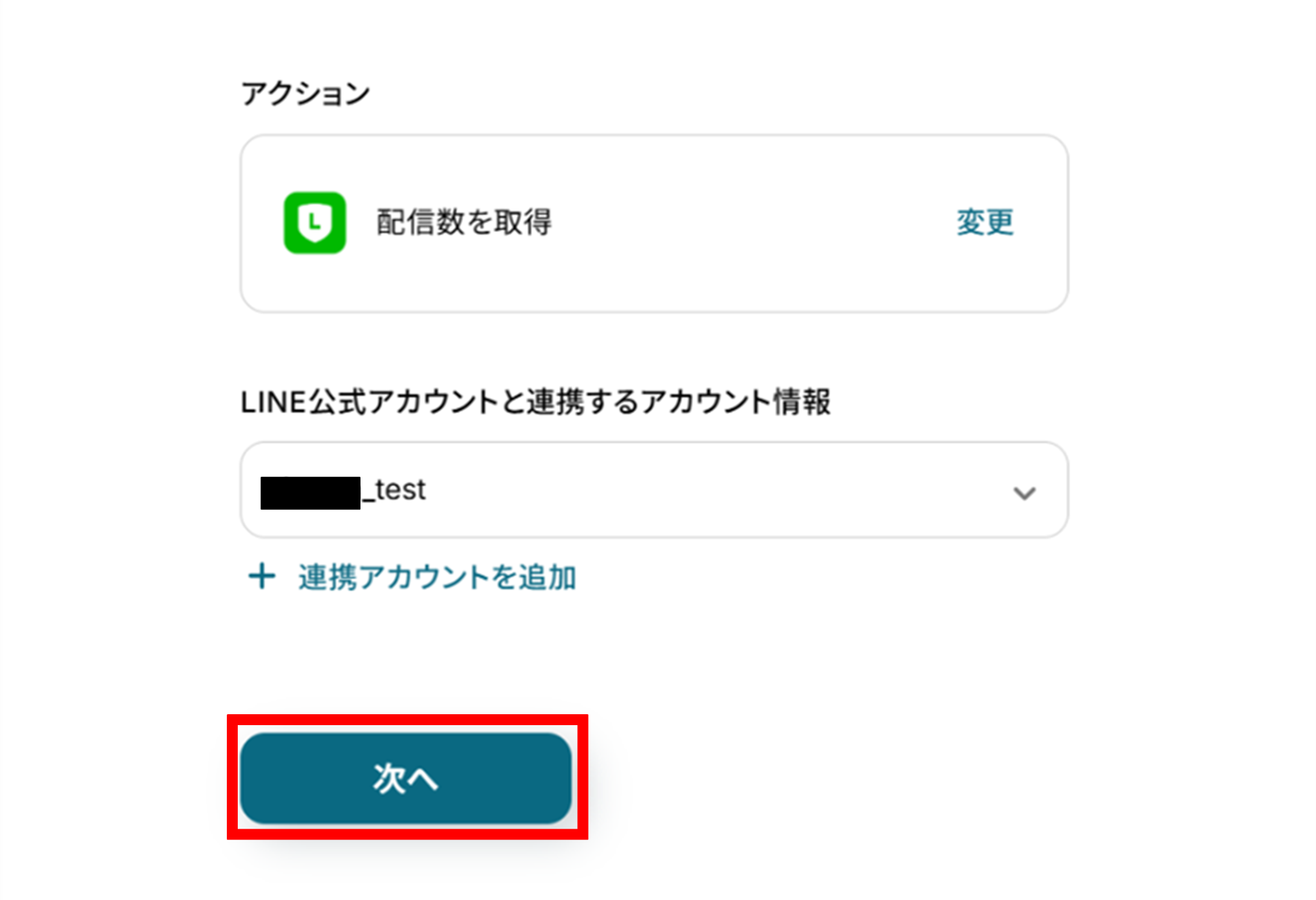
Task: Click the green LINE Official Account icon
Action: pyautogui.click(x=315, y=222)
